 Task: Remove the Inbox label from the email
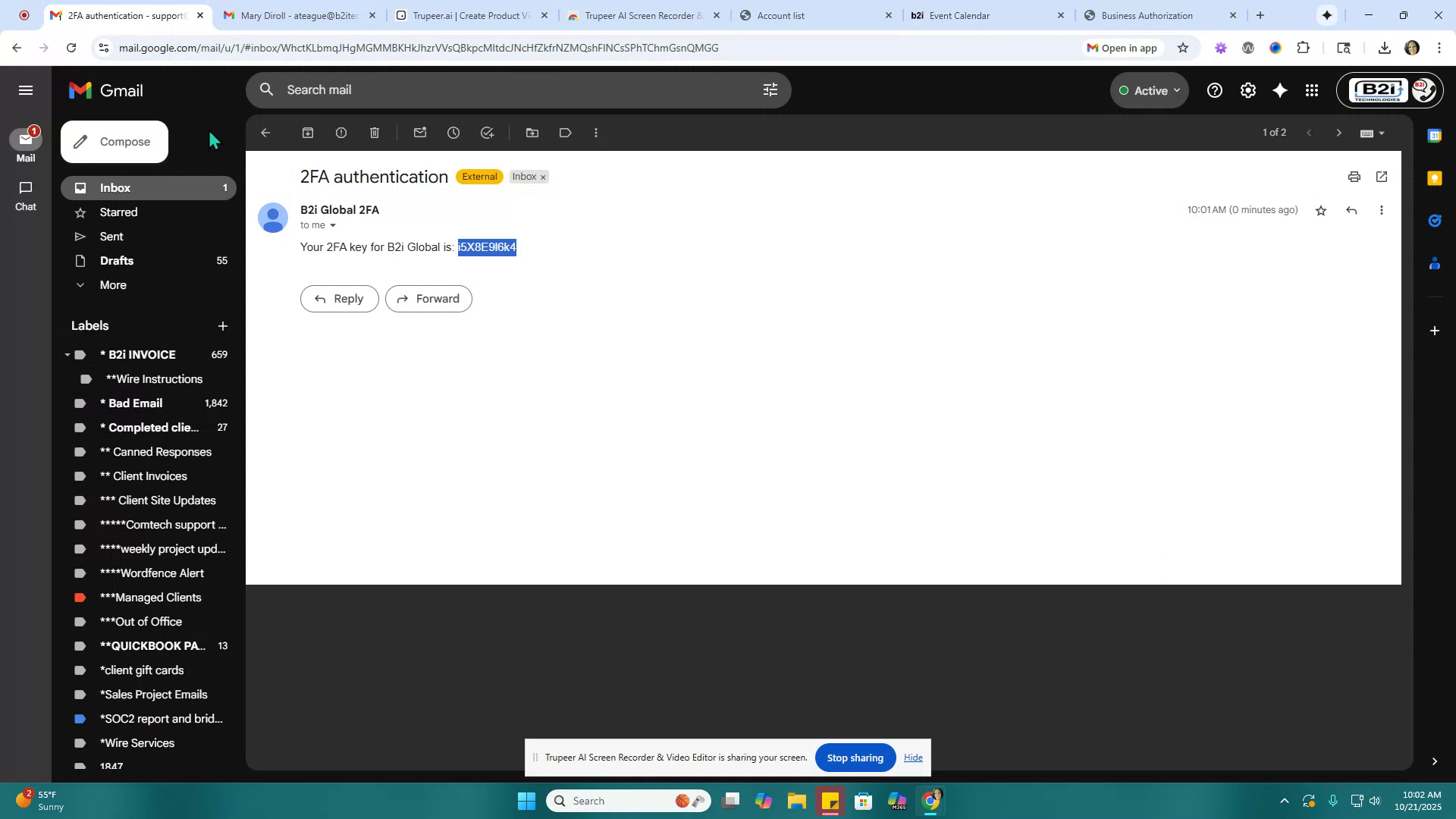pos(543,176)
